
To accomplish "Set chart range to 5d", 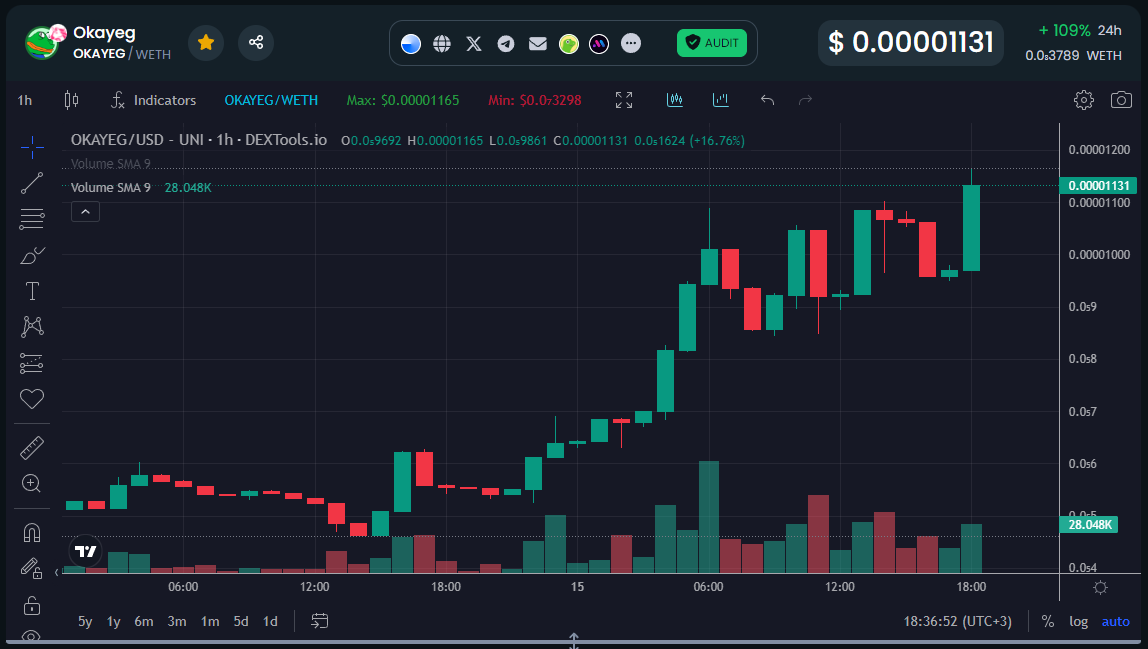I will coord(241,621).
